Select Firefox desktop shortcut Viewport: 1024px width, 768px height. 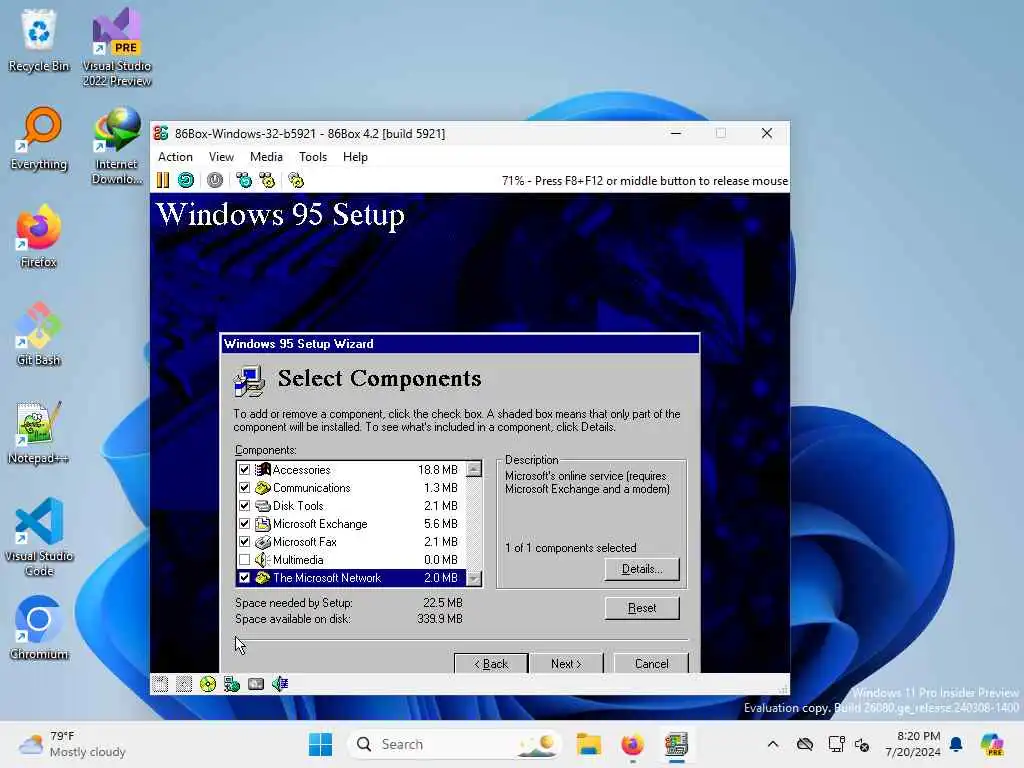pyautogui.click(x=39, y=236)
